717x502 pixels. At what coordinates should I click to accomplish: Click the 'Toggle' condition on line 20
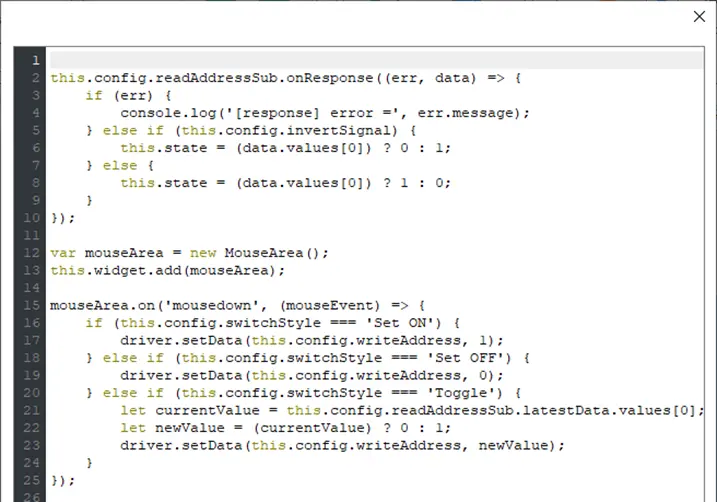pos(303,393)
